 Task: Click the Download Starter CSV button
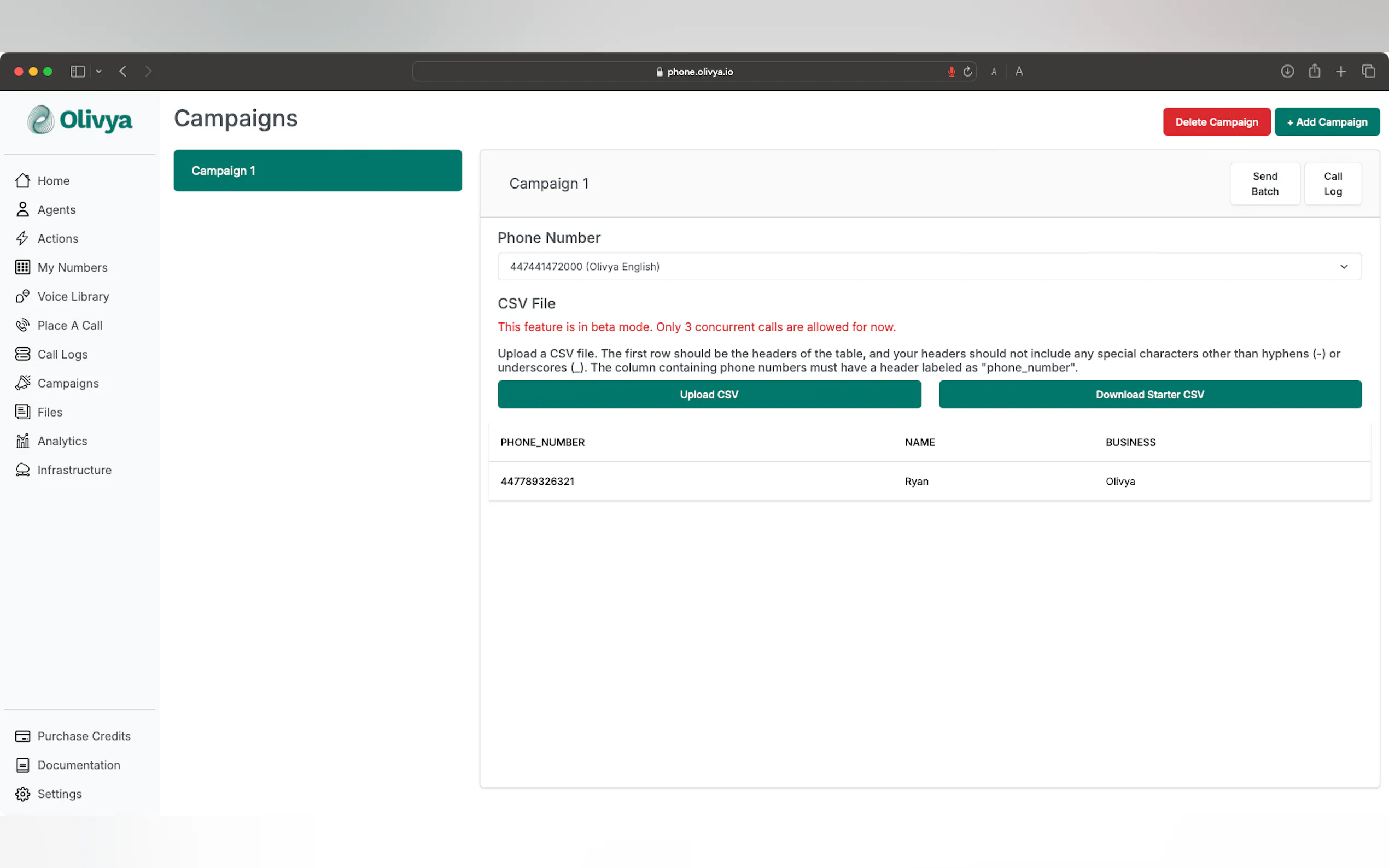click(x=1149, y=395)
